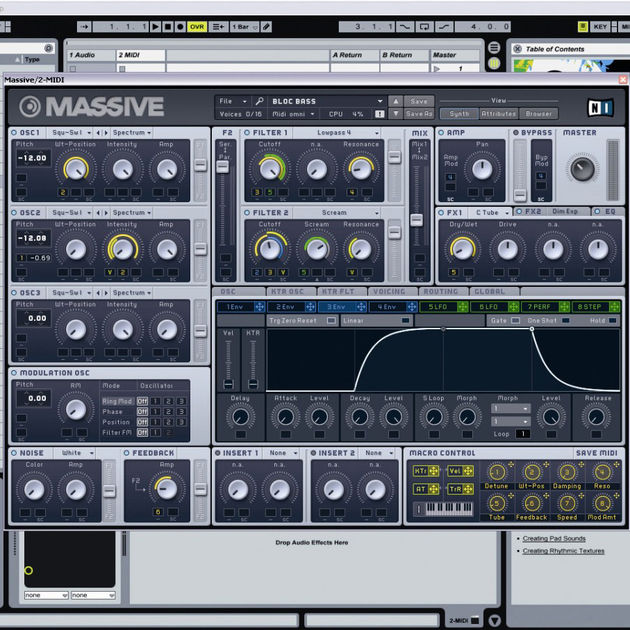Click the Master volume knob

[x=583, y=168]
